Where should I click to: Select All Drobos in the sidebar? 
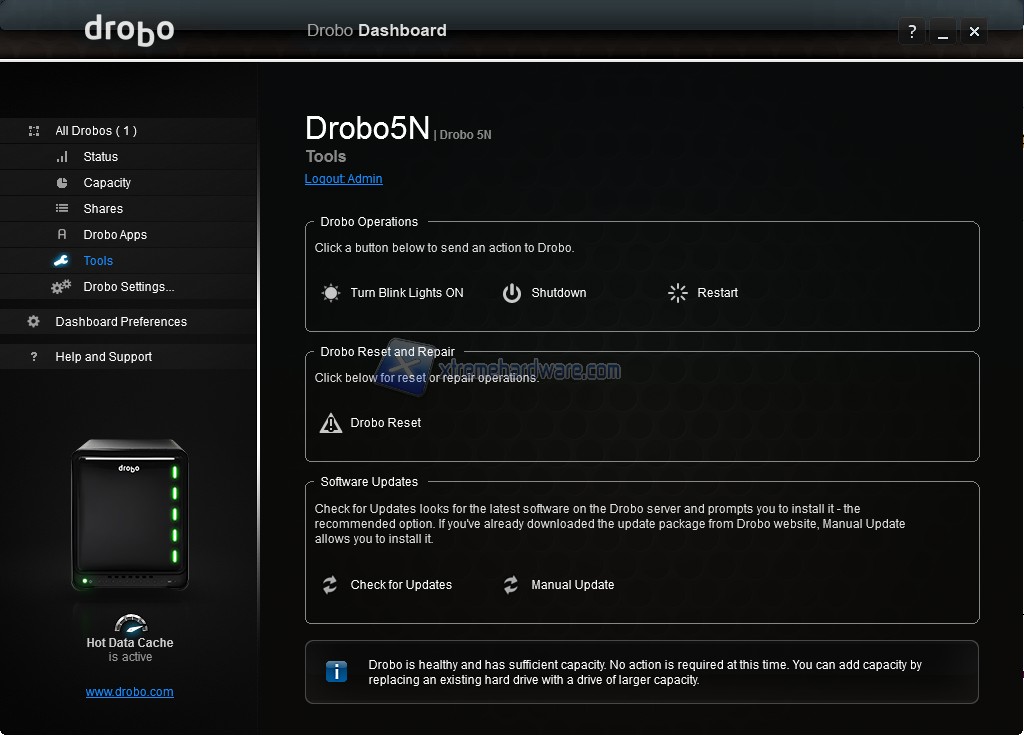[96, 131]
